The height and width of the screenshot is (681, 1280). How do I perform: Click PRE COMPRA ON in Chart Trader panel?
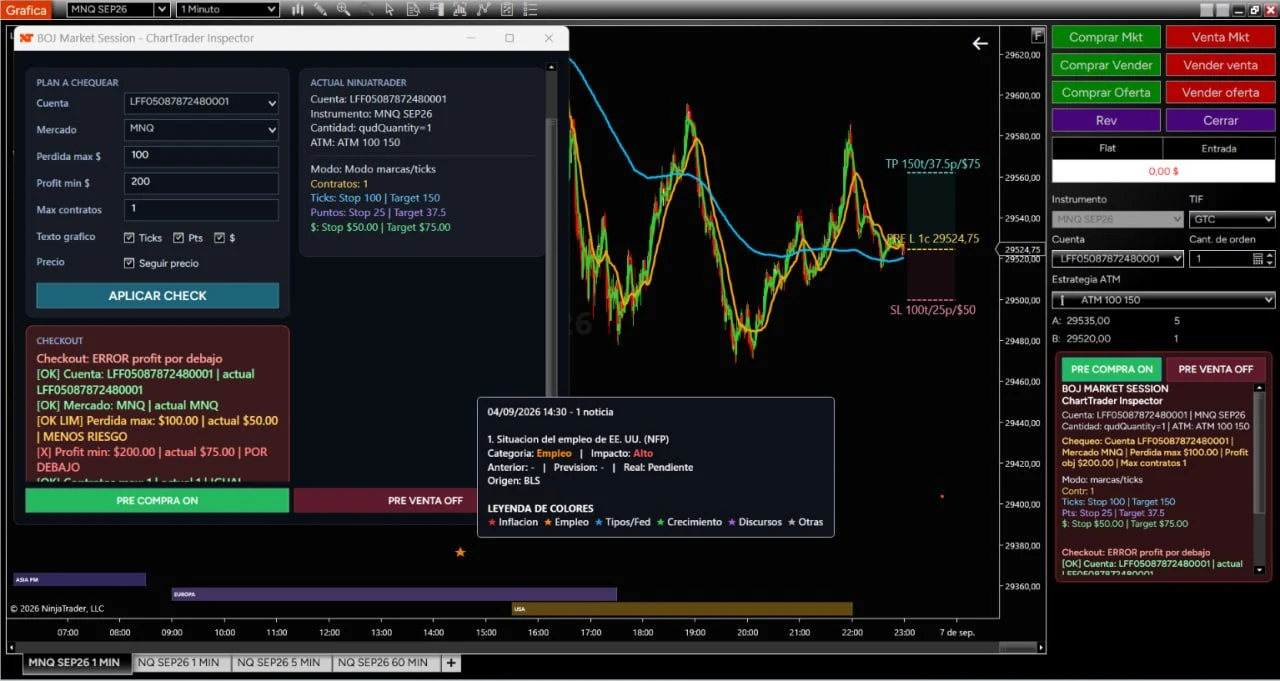[x=1111, y=369]
